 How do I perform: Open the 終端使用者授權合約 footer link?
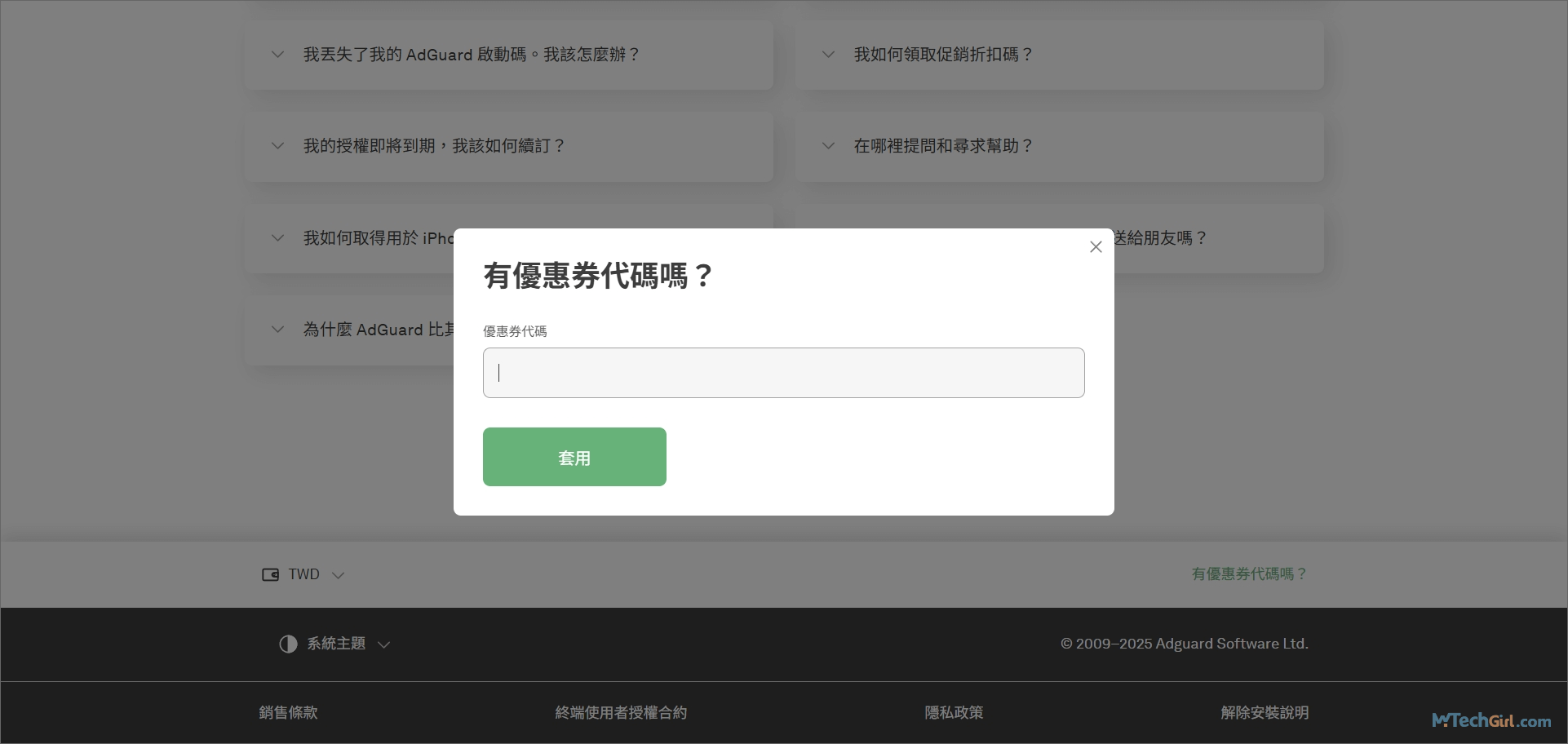tap(621, 712)
